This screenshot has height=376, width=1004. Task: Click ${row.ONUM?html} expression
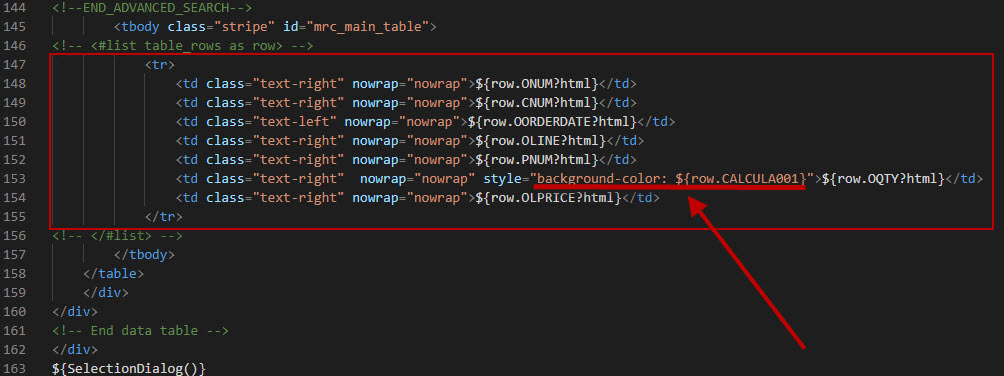(x=537, y=84)
